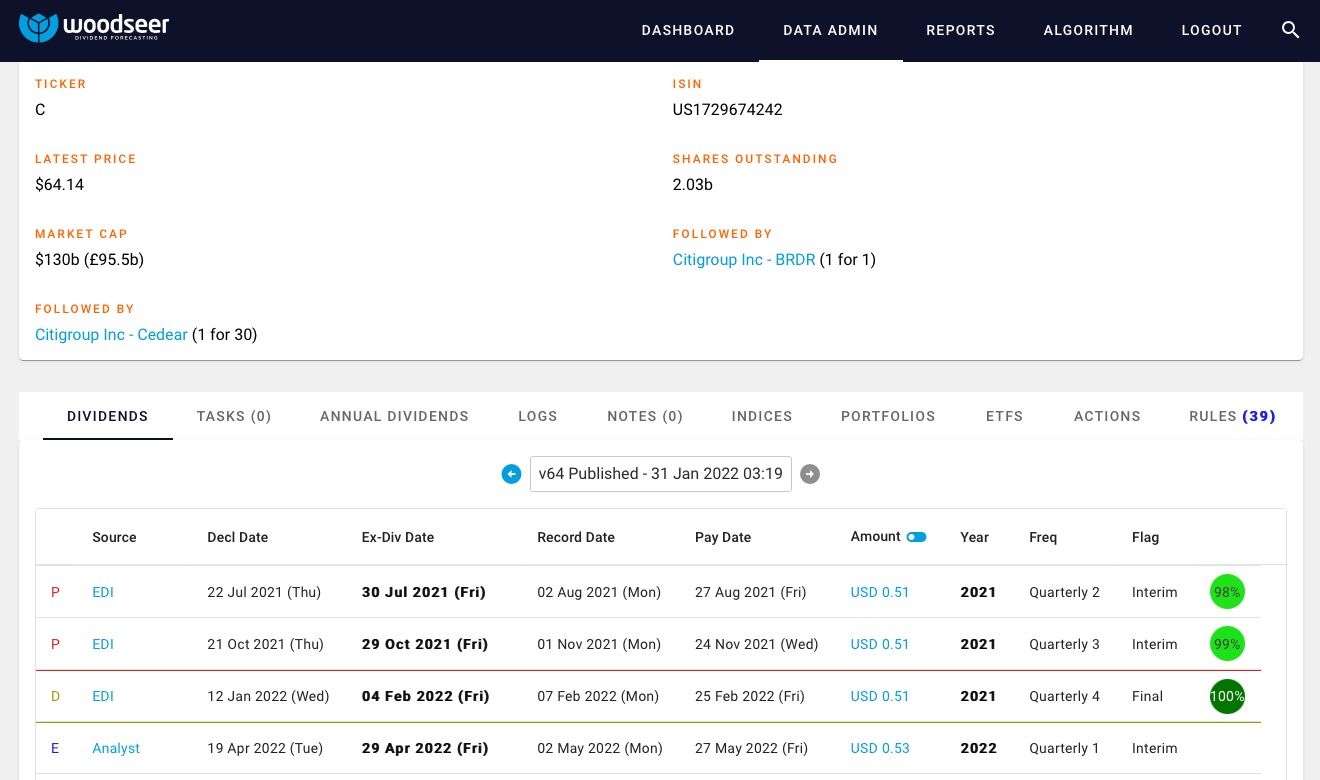Switch to the TASKS (0) tab
This screenshot has width=1320, height=780.
point(234,416)
